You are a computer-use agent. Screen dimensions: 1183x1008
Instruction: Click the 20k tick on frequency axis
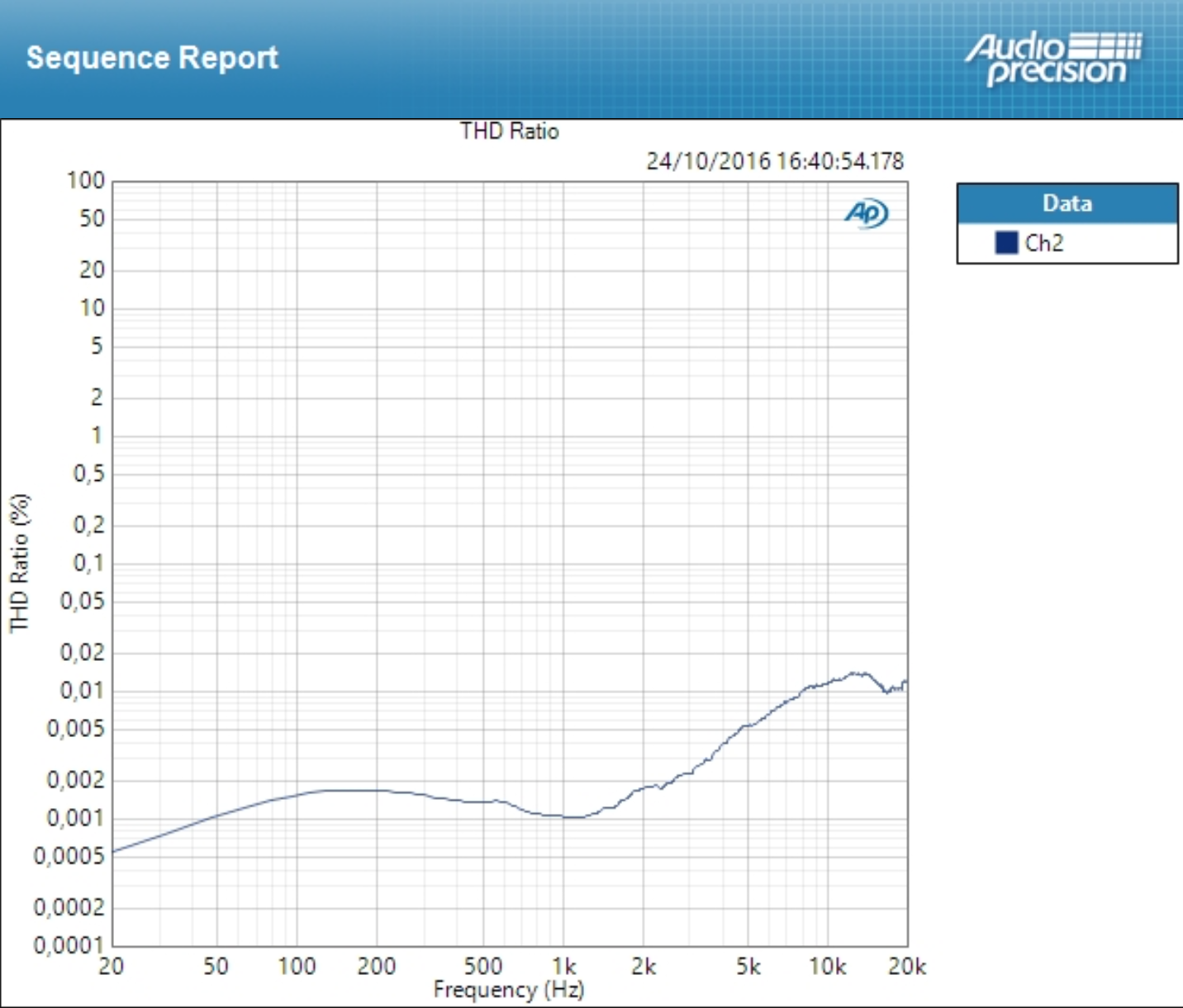coord(906,966)
